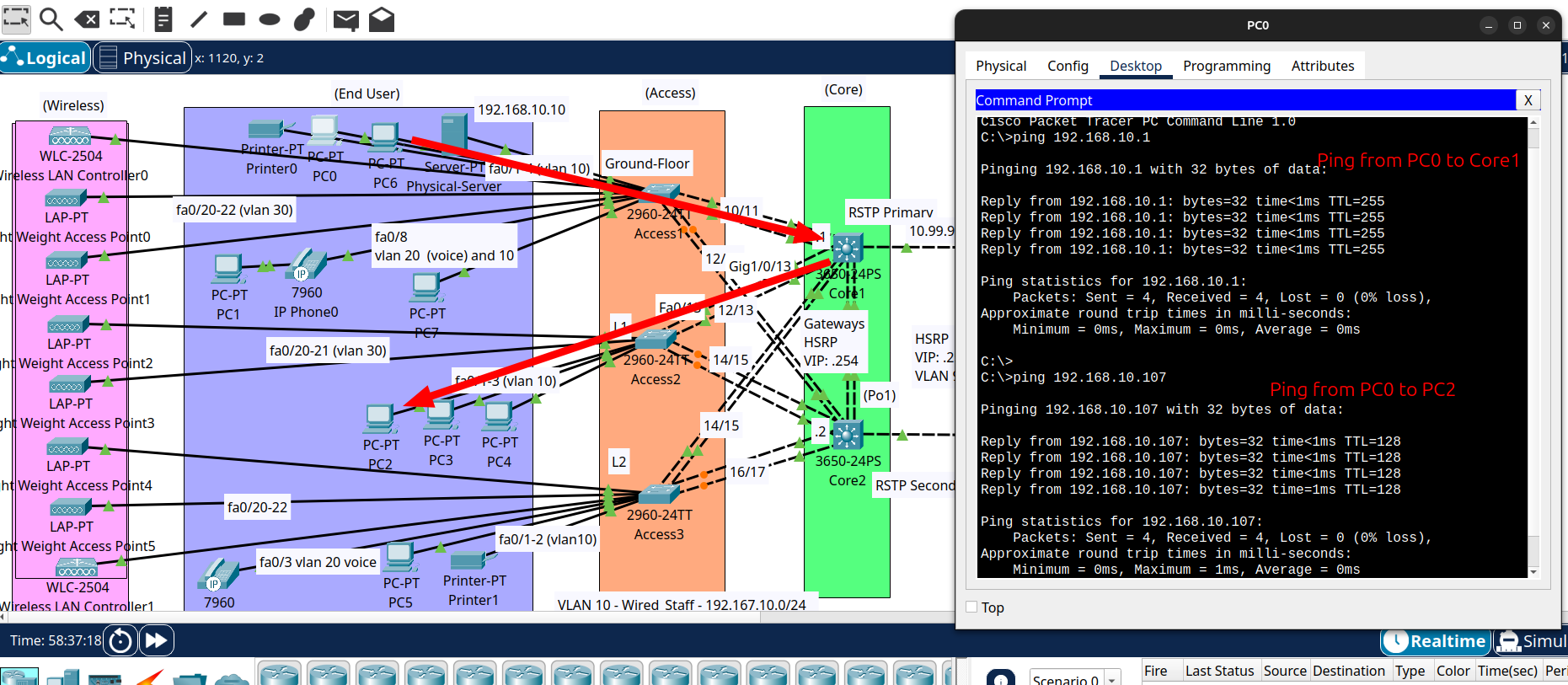Click the Fast Forward Time button
Image resolution: width=1568 pixels, height=685 pixels.
click(157, 640)
